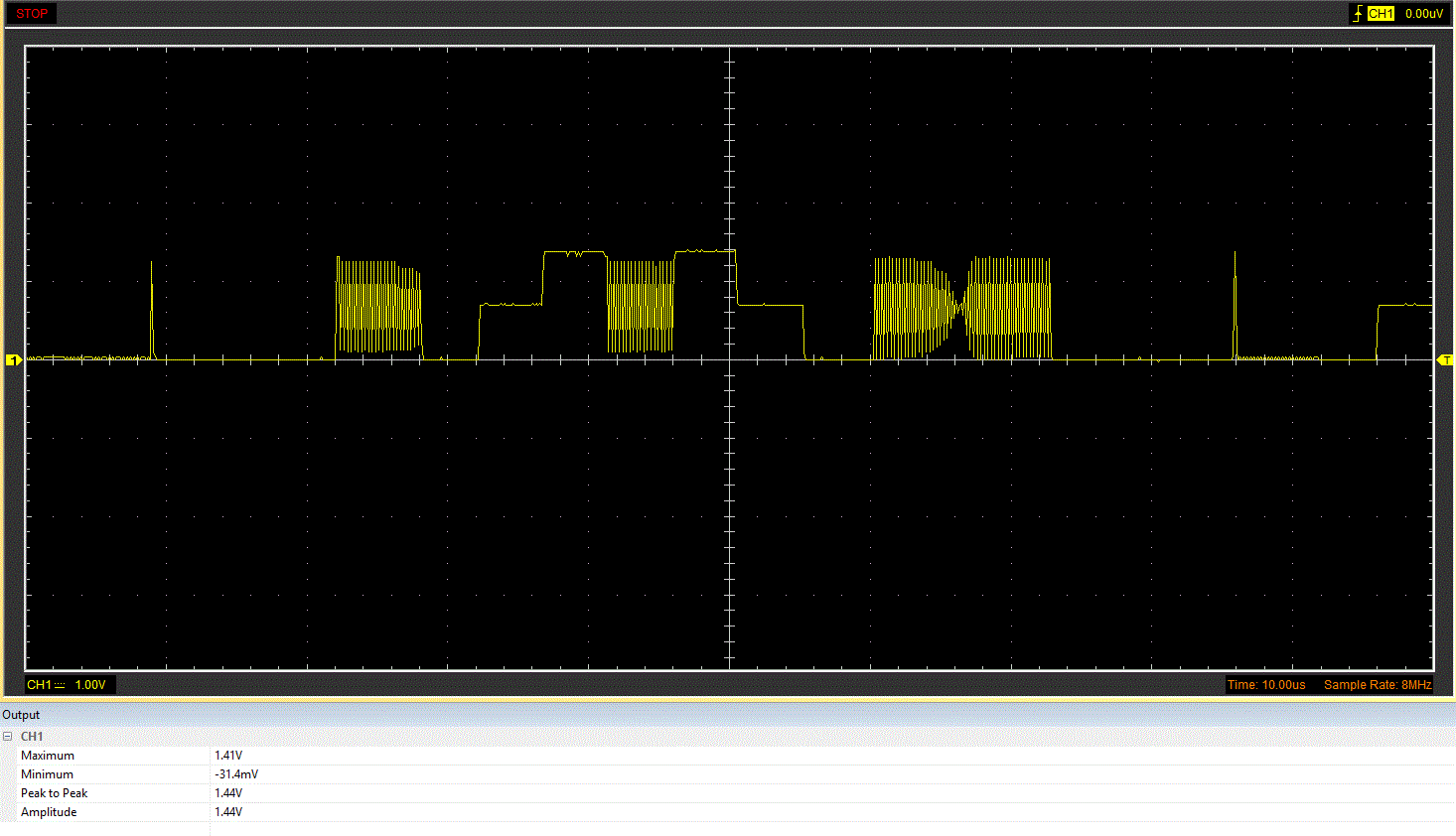Select the Peak to Peak measurement label
1456x836 pixels.
(x=55, y=793)
